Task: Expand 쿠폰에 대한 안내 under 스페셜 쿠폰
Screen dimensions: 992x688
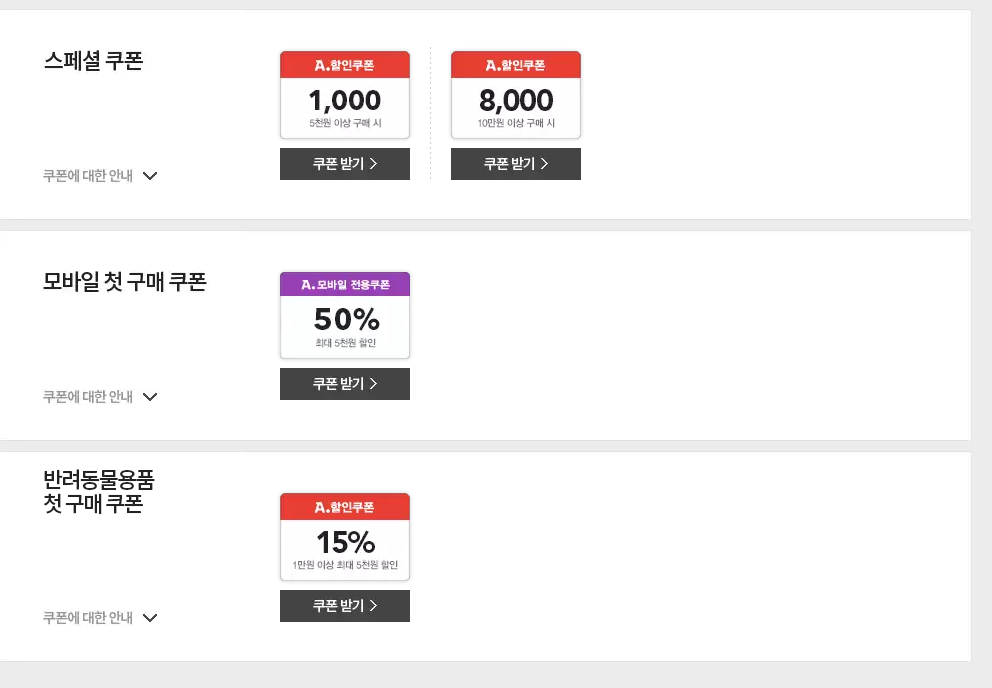Action: tap(150, 176)
